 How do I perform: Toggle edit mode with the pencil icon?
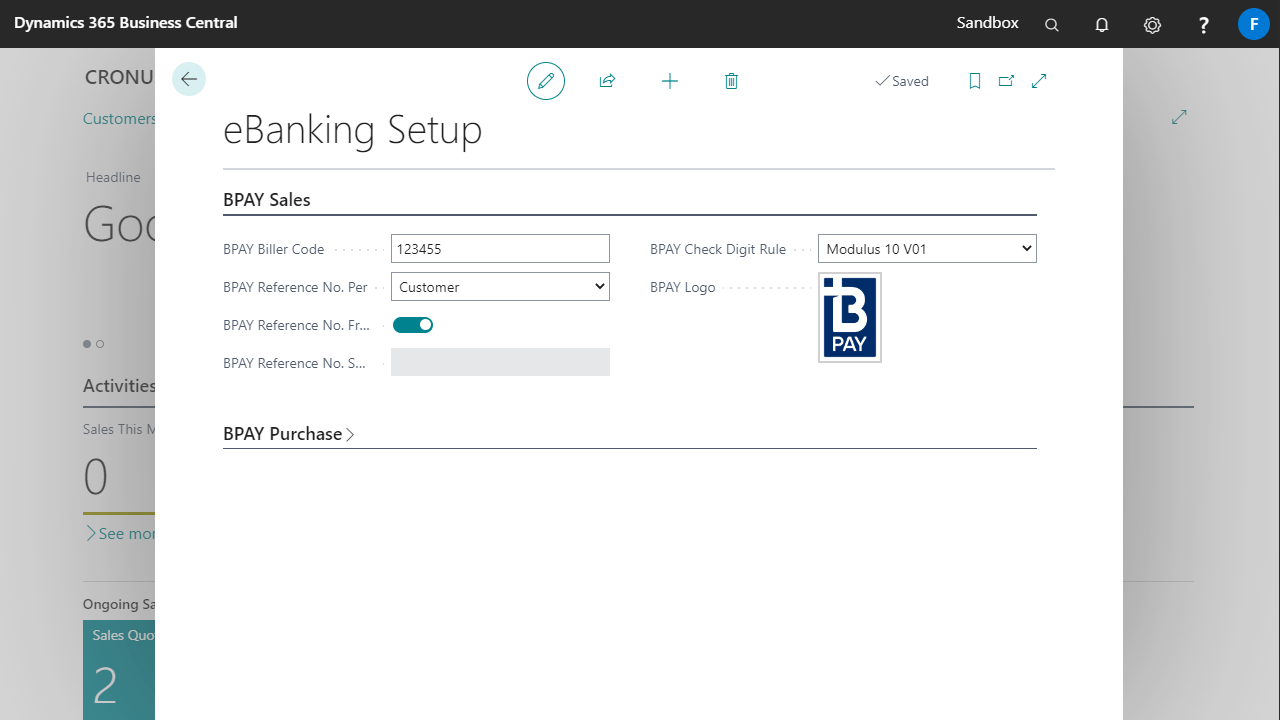pyautogui.click(x=546, y=81)
